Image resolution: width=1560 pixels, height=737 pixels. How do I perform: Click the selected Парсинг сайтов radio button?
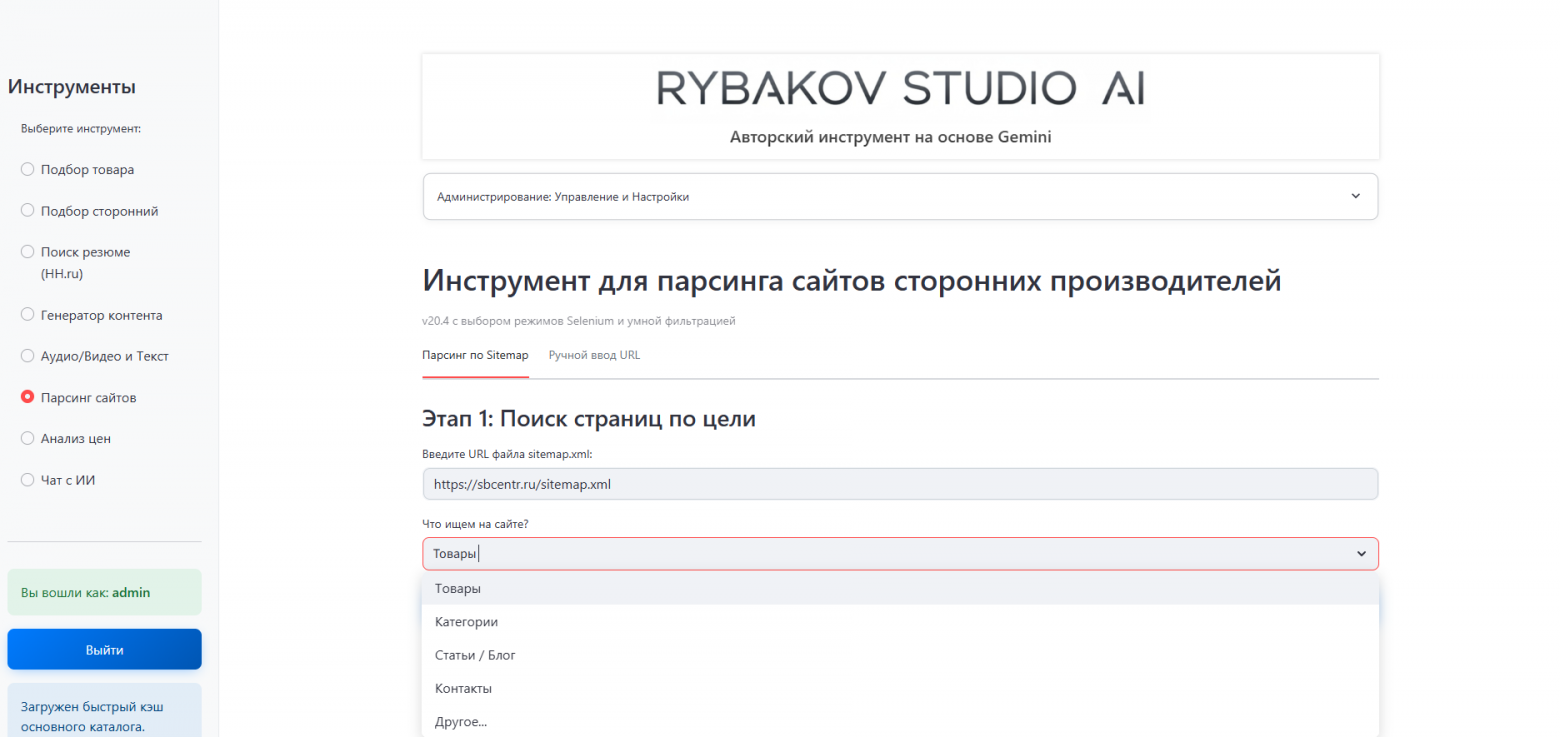[x=28, y=397]
